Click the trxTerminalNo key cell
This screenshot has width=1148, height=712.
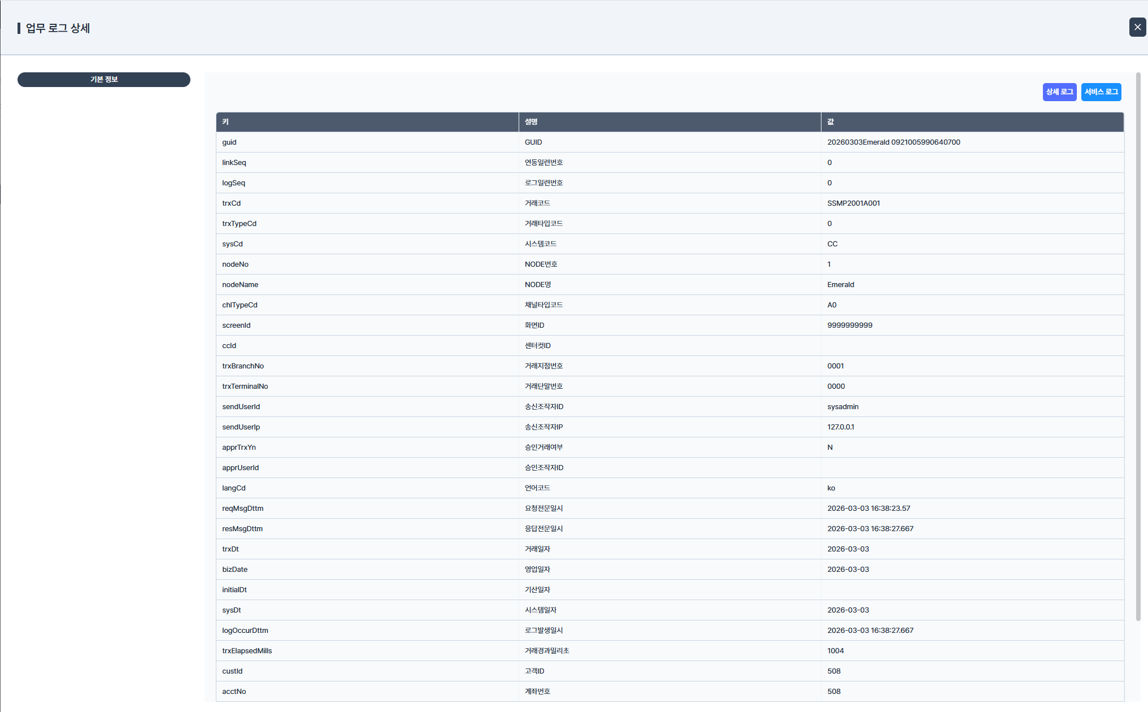tap(367, 386)
